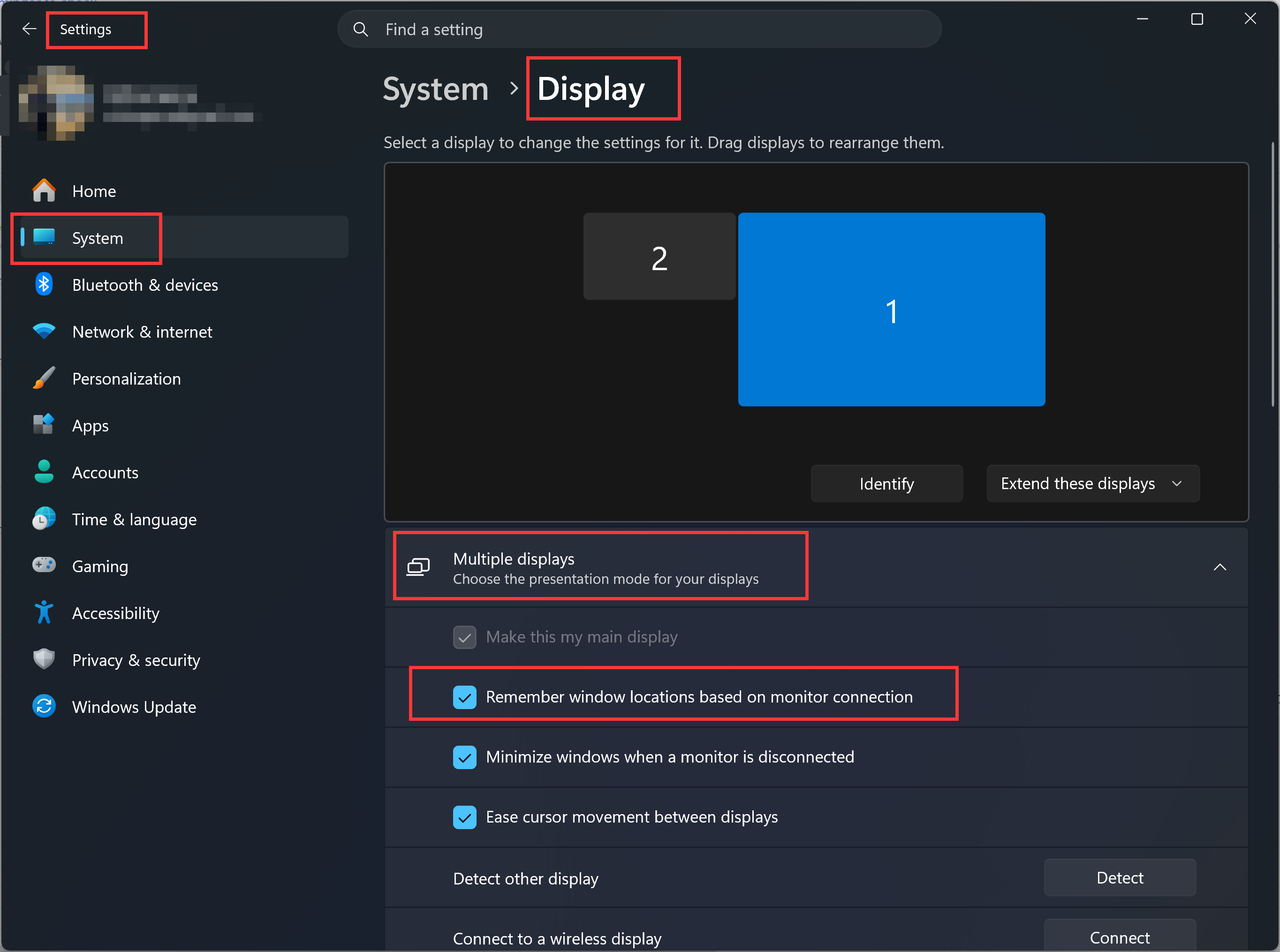Click the Home house icon
Screen dimensions: 1280x952
tap(44, 191)
